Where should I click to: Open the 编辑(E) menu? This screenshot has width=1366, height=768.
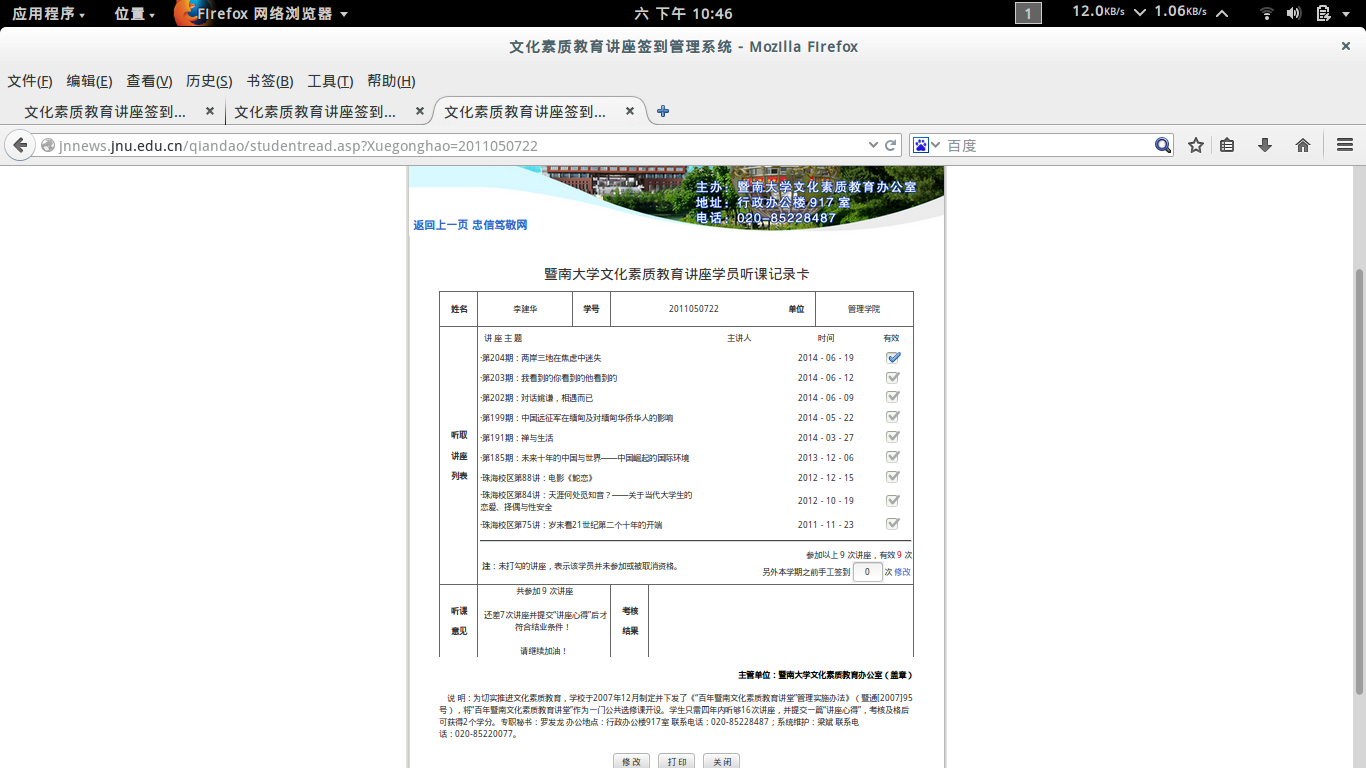pyautogui.click(x=89, y=81)
